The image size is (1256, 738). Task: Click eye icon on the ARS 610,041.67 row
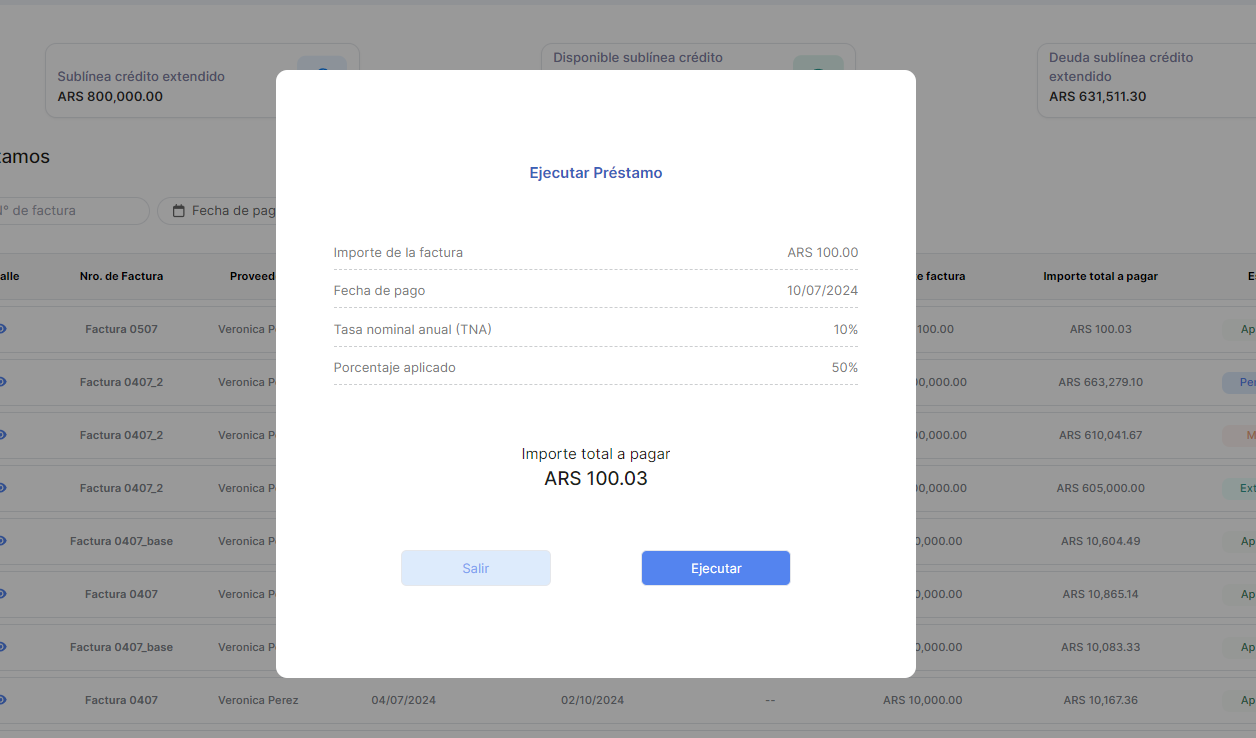(x=2, y=435)
